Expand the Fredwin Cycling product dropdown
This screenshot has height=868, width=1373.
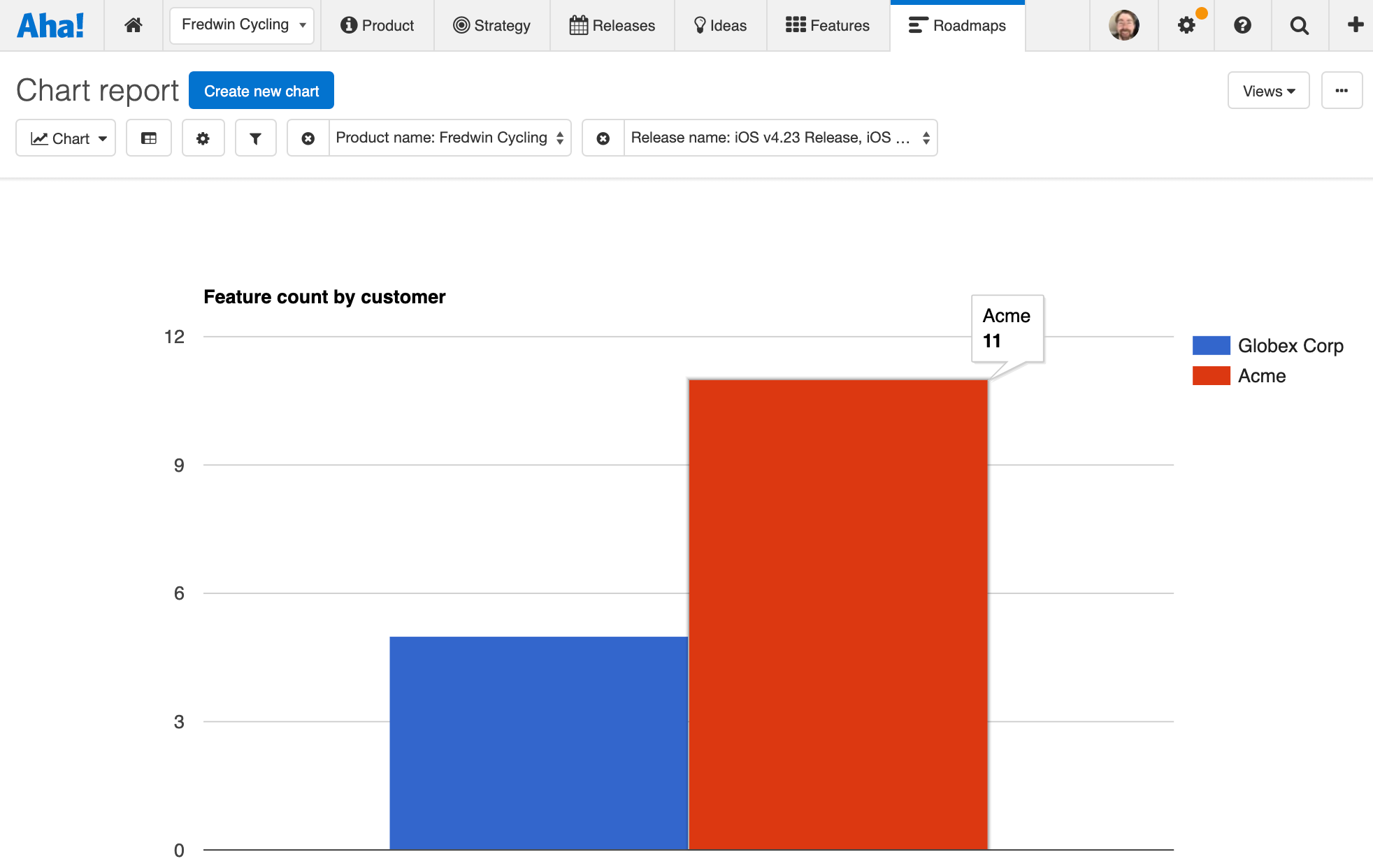242,26
